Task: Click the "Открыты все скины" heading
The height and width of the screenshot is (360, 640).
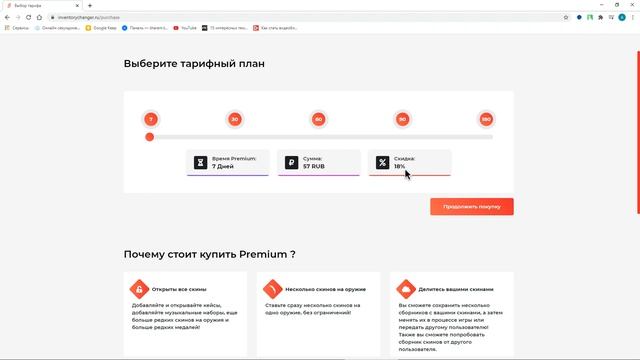Action: point(179,289)
